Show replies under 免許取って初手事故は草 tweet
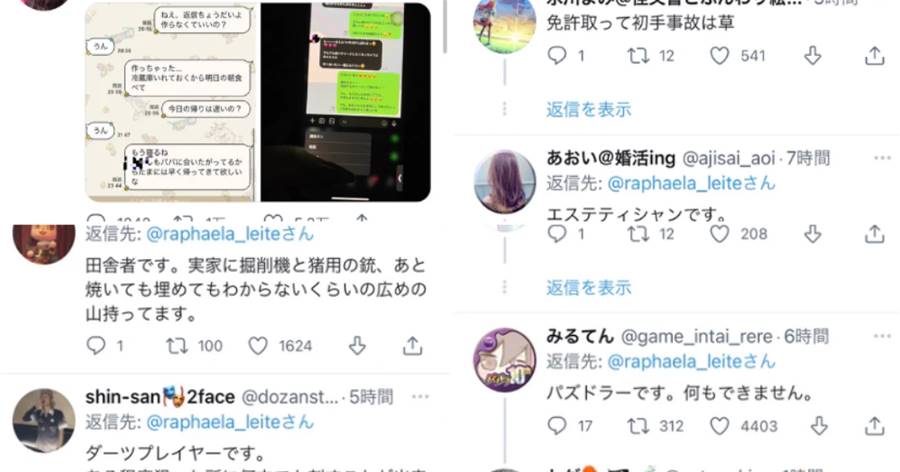 [588, 109]
